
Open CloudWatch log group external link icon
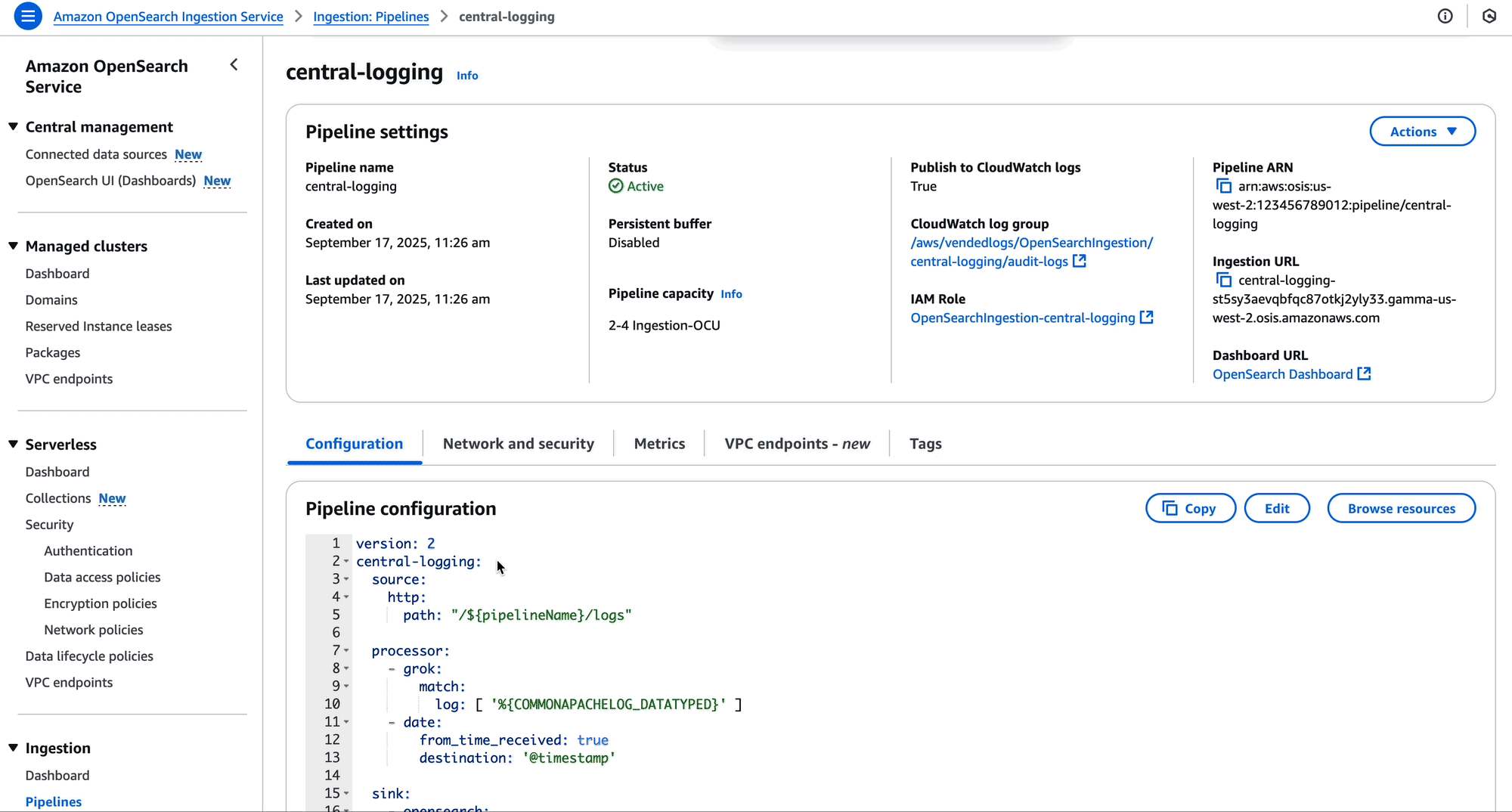click(1080, 261)
